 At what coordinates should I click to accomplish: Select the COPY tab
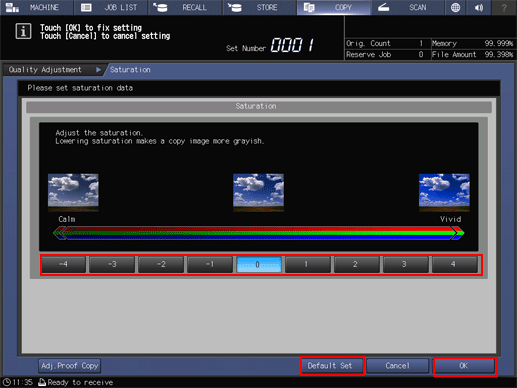click(x=334, y=7)
